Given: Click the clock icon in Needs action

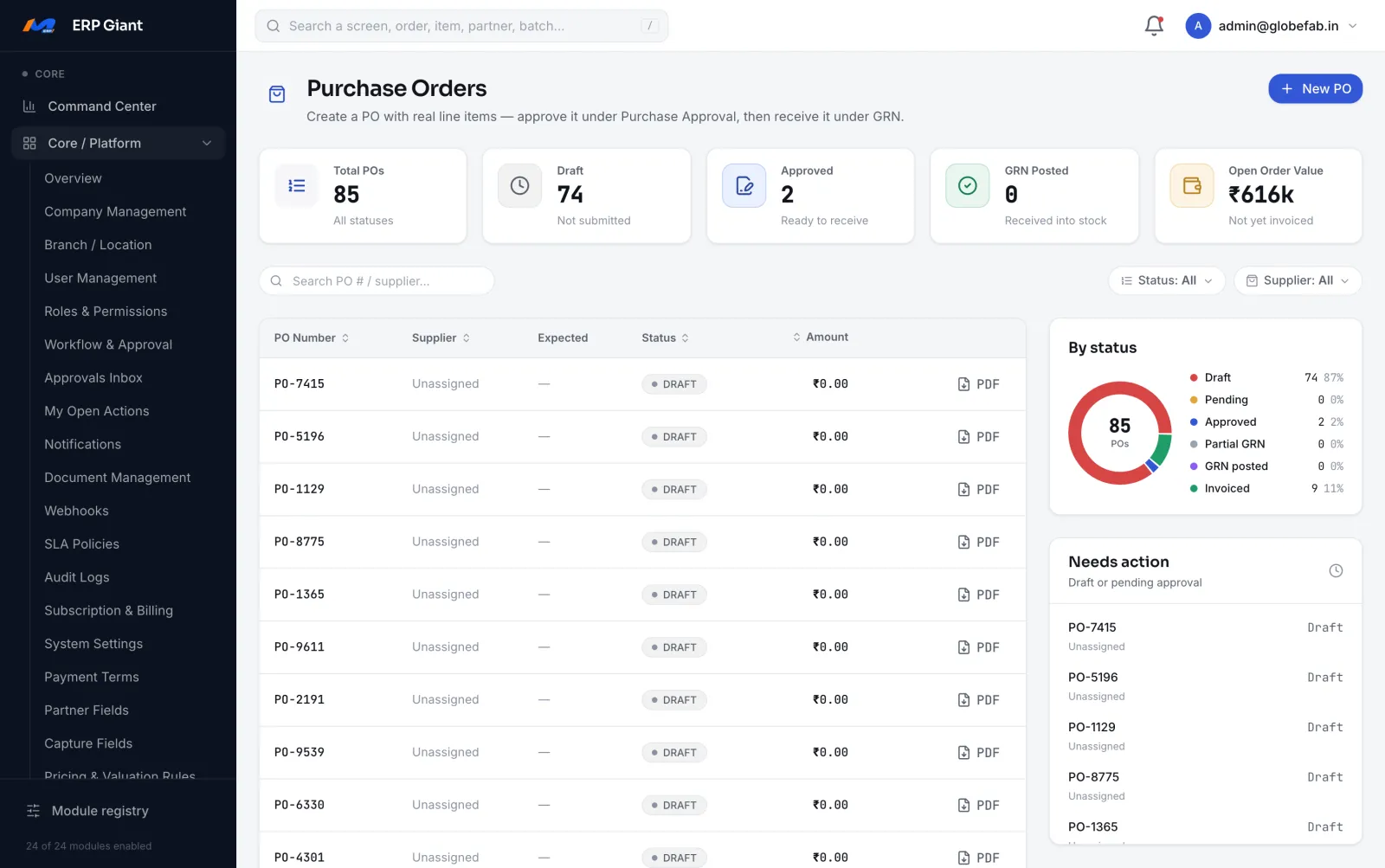Looking at the screenshot, I should pyautogui.click(x=1336, y=571).
